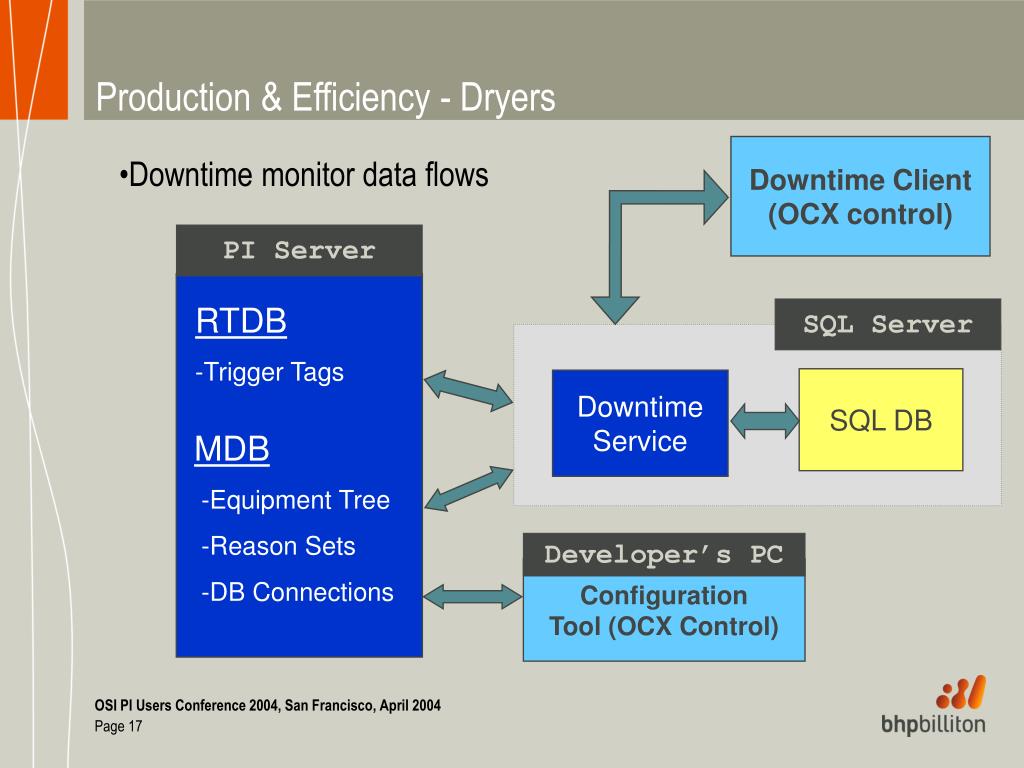Click the double arrow beside Equipment Tree

coord(468,488)
